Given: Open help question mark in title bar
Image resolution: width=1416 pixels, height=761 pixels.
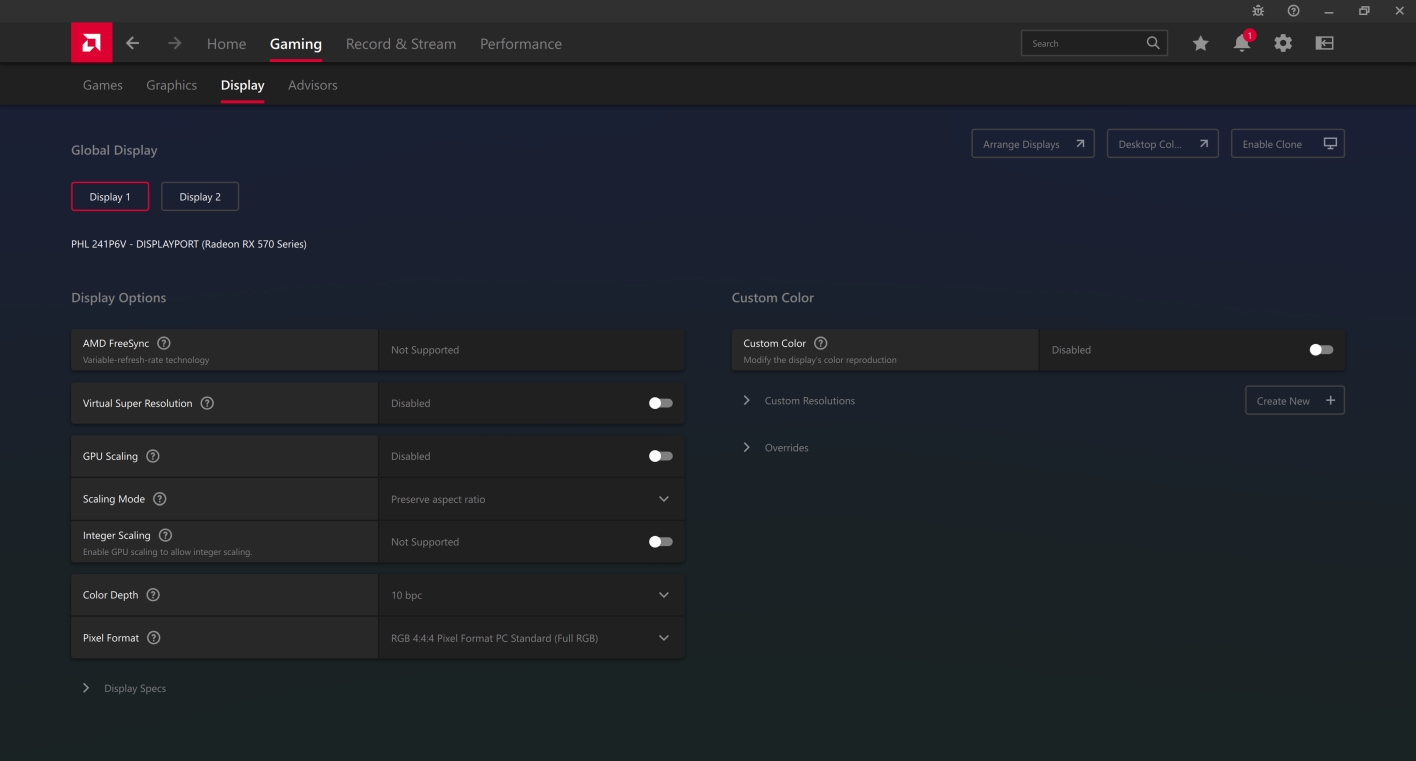Looking at the screenshot, I should (1294, 10).
